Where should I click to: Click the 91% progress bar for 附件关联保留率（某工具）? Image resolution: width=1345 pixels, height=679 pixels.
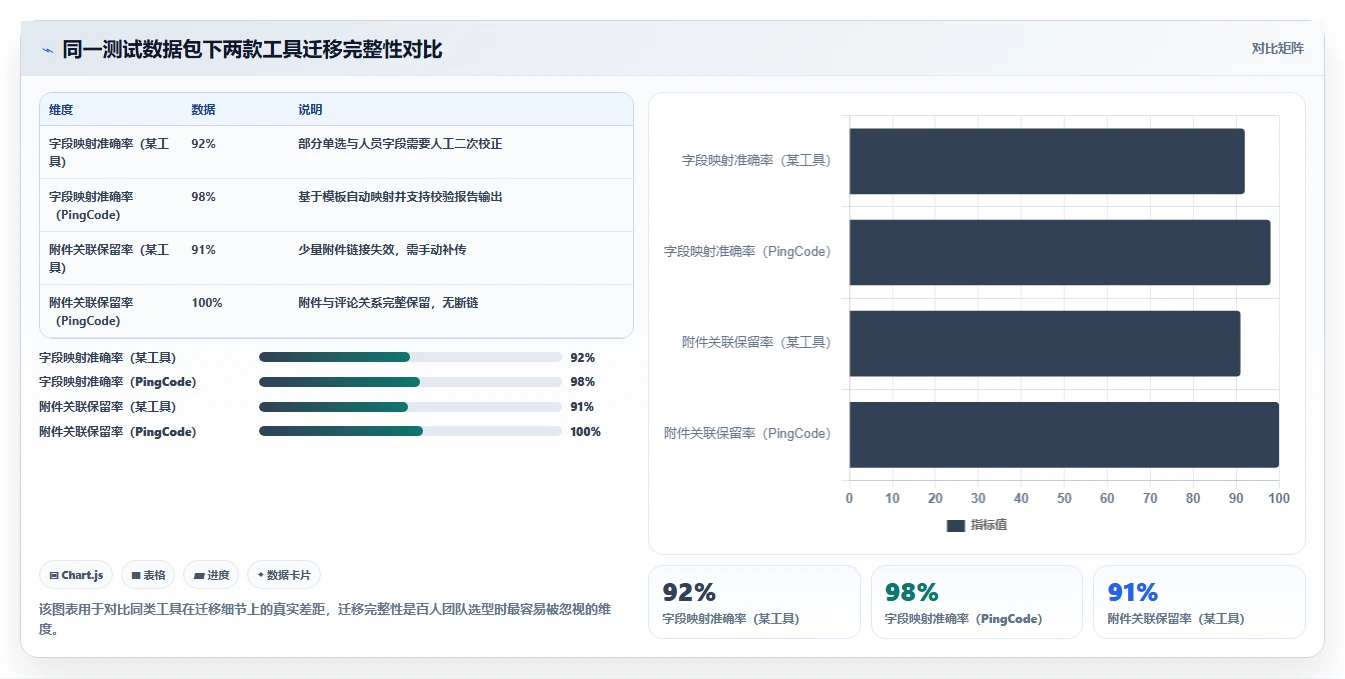pos(410,407)
